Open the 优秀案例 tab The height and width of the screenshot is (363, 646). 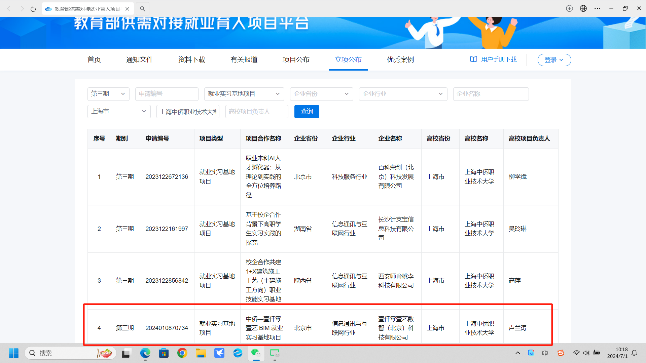400,60
